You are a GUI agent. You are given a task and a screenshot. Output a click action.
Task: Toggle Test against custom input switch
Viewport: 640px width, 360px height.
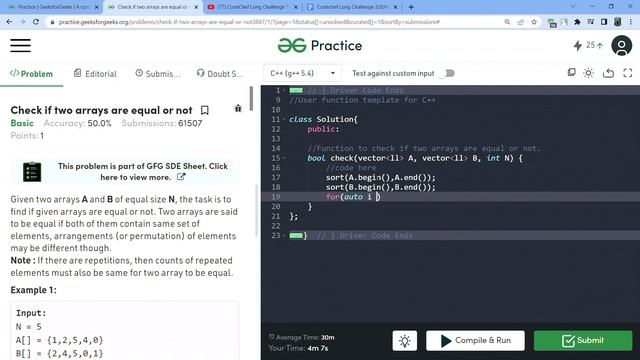[x=448, y=73]
